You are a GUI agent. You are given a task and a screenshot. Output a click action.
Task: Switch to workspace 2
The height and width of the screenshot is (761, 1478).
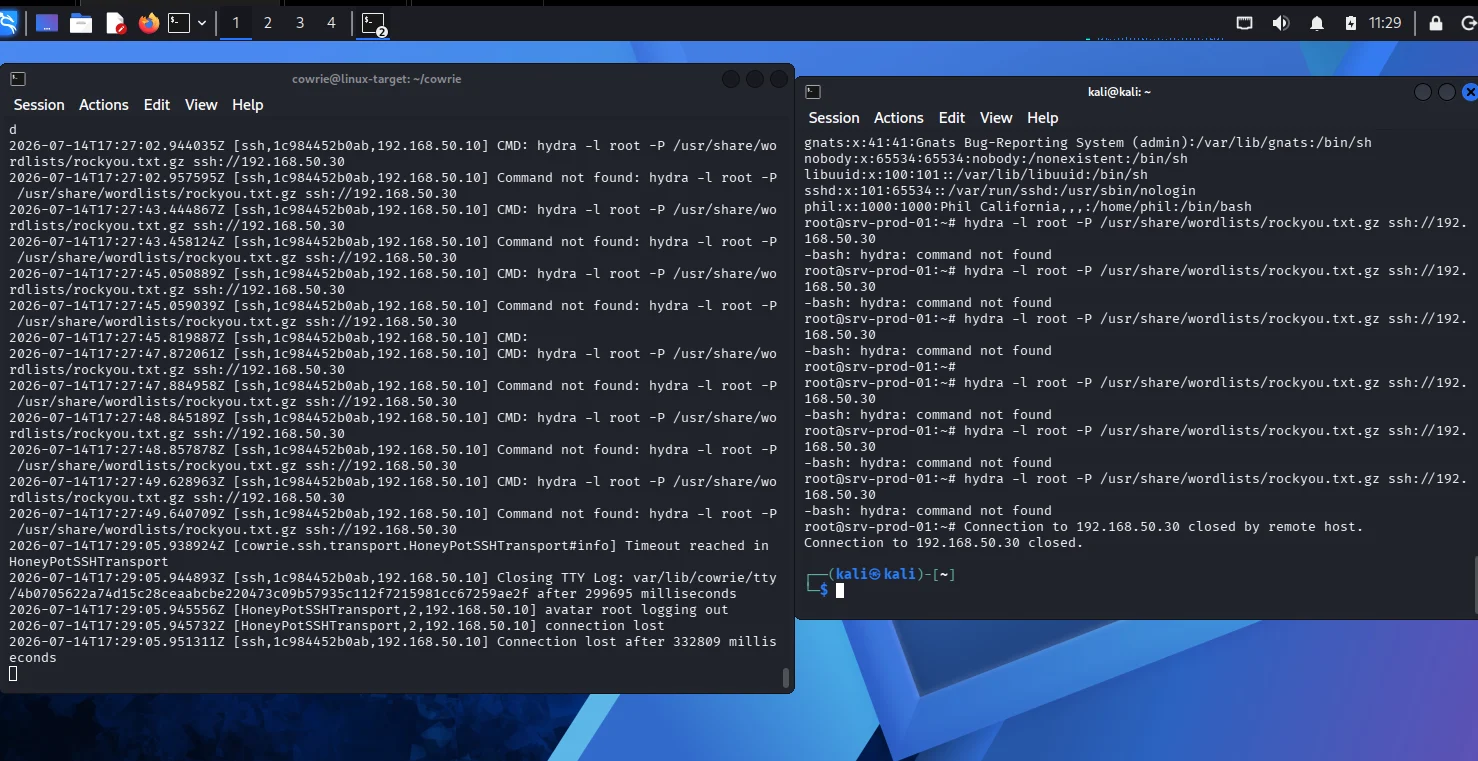pyautogui.click(x=268, y=23)
